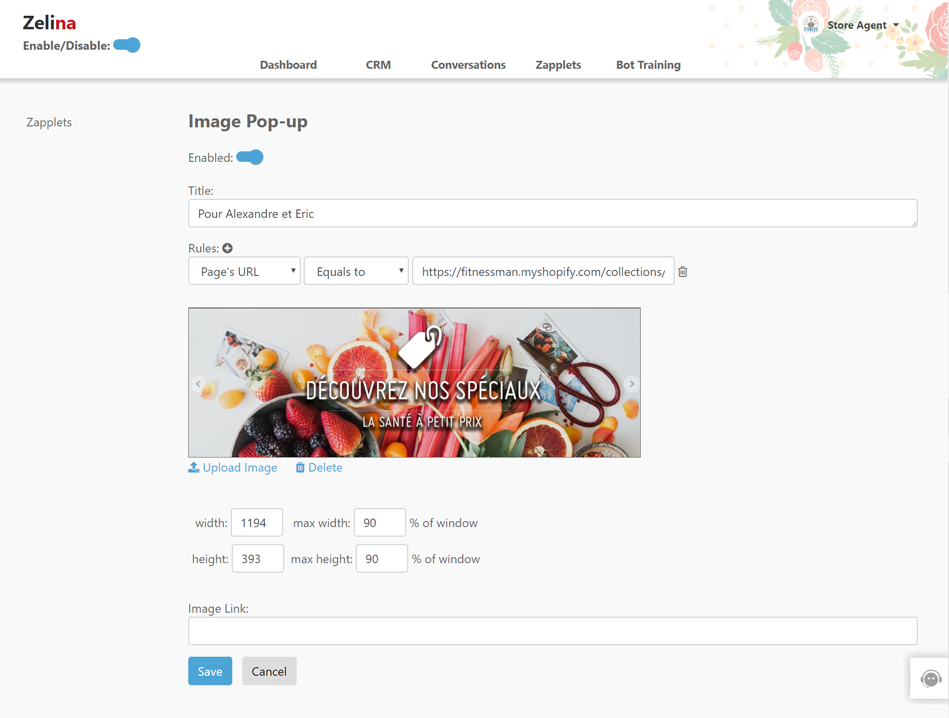Open the Page's URL rule dropdown
949x718 pixels.
point(245,271)
